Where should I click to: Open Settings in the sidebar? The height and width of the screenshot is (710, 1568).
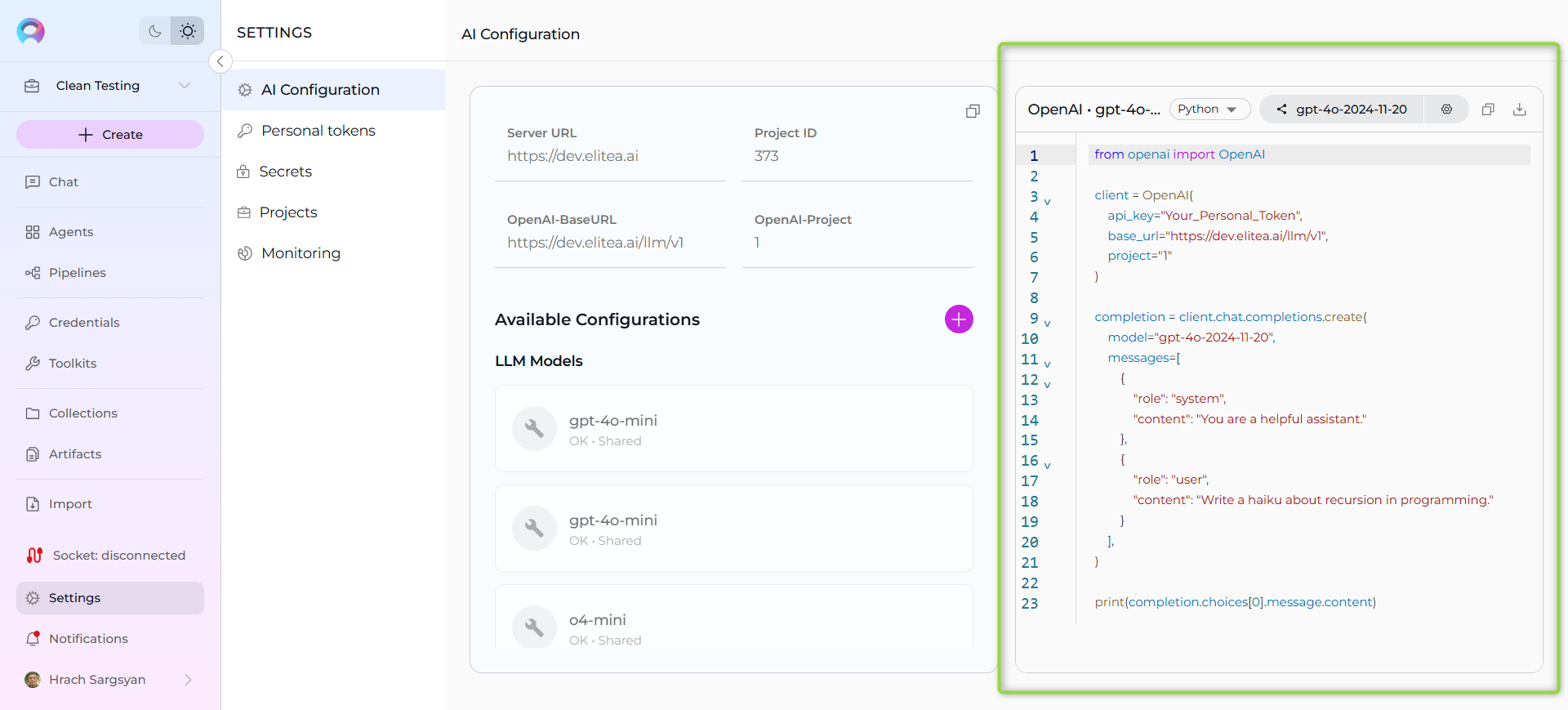point(110,598)
